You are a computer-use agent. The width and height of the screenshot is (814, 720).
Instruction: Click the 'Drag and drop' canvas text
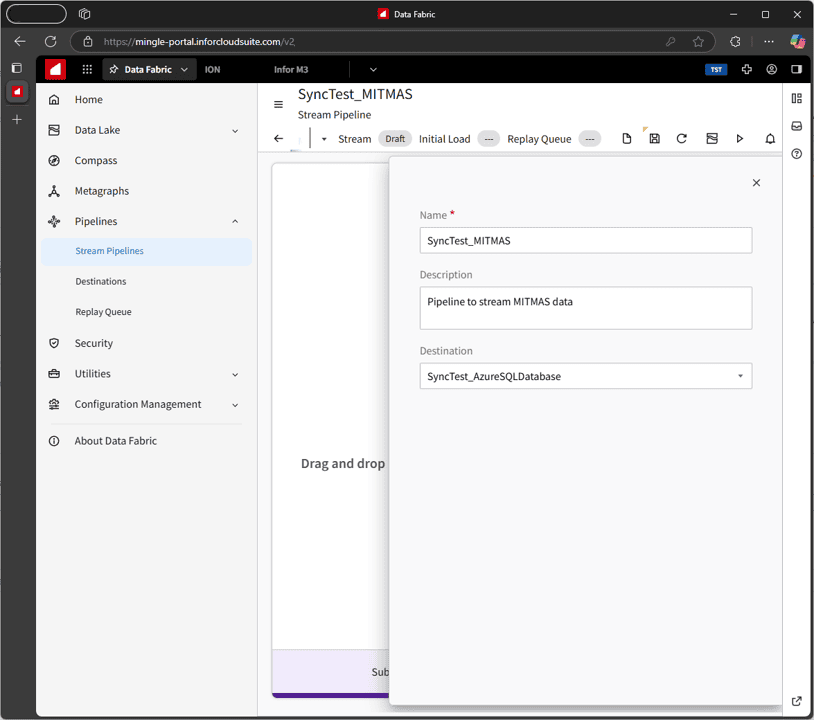coord(343,464)
